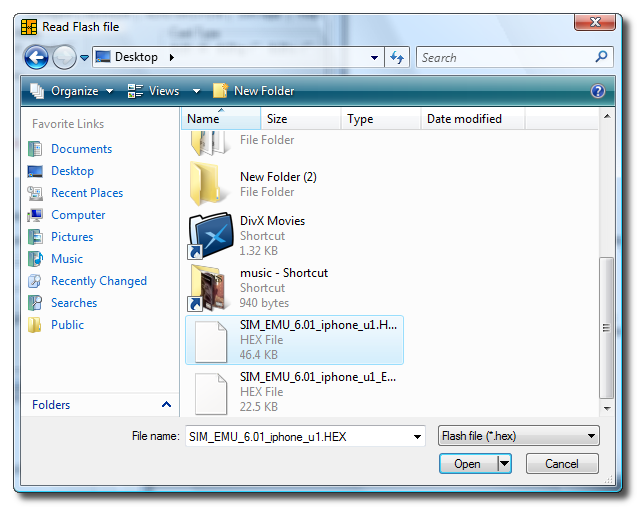Open the Public favorite link
This screenshot has height=507, width=637.
pyautogui.click(x=67, y=325)
